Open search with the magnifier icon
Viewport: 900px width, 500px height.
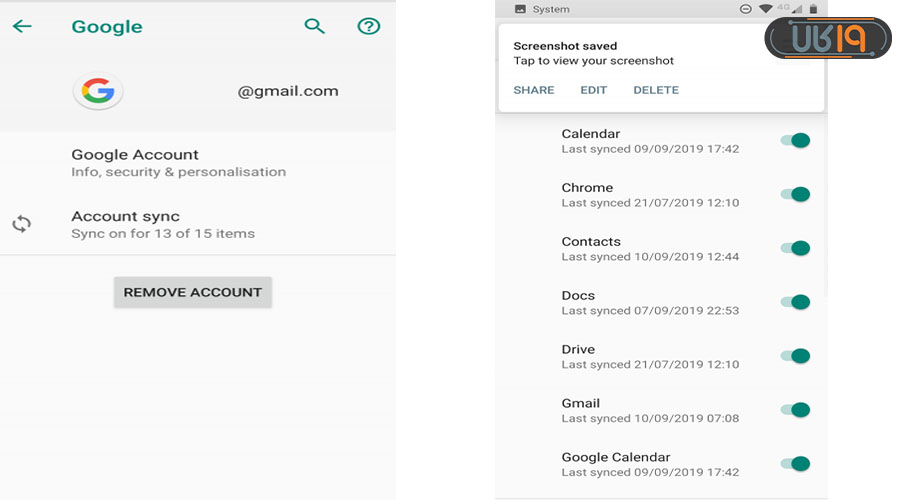pyautogui.click(x=315, y=26)
